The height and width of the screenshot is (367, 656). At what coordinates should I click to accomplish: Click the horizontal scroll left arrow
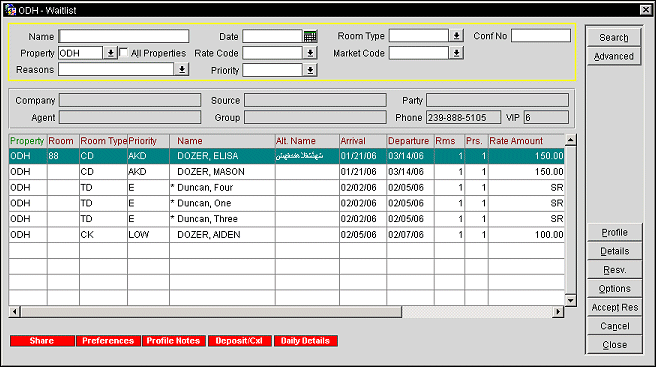pyautogui.click(x=14, y=312)
